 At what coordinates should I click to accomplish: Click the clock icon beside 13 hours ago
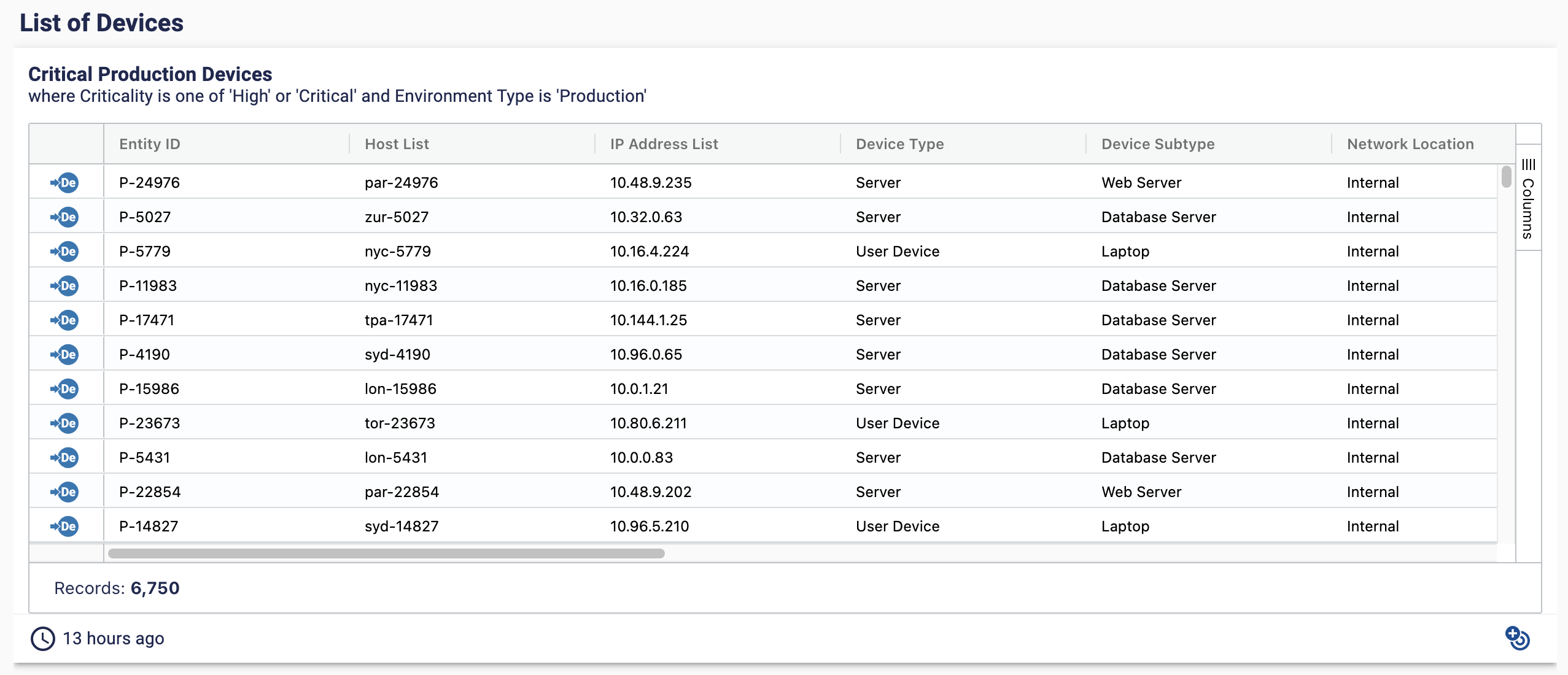click(x=42, y=639)
